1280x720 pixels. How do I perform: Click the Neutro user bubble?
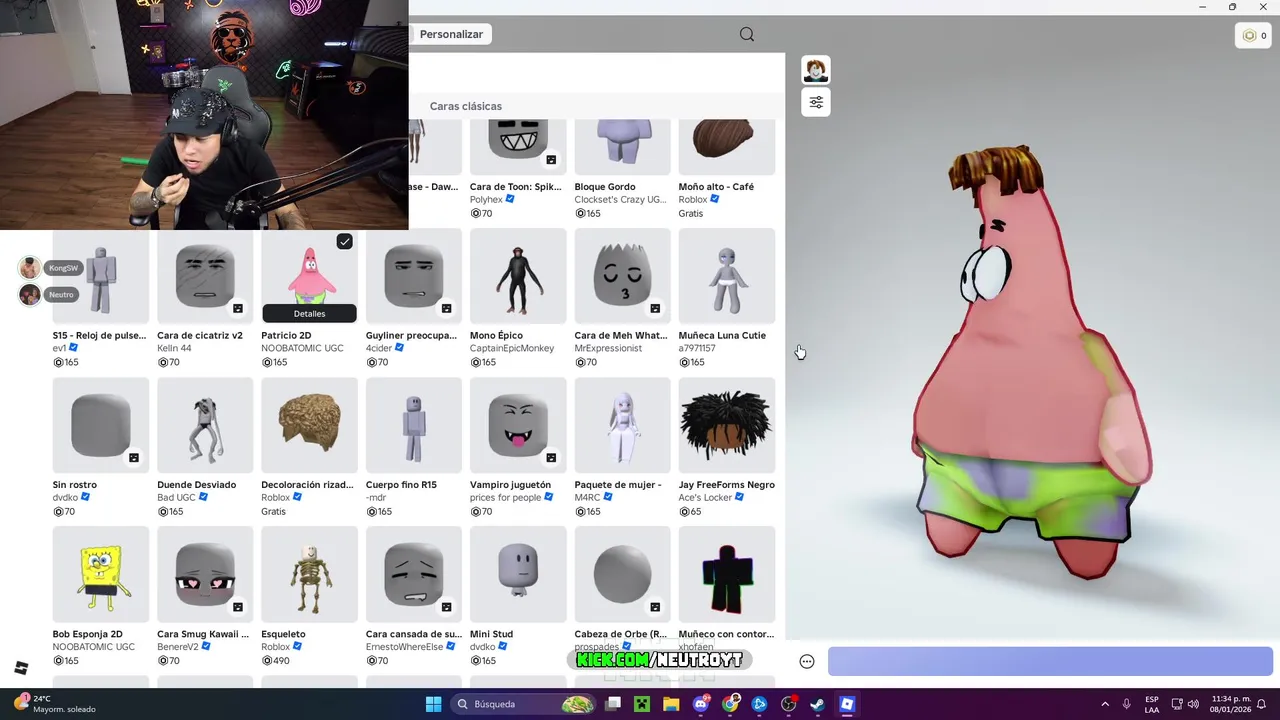pos(48,294)
